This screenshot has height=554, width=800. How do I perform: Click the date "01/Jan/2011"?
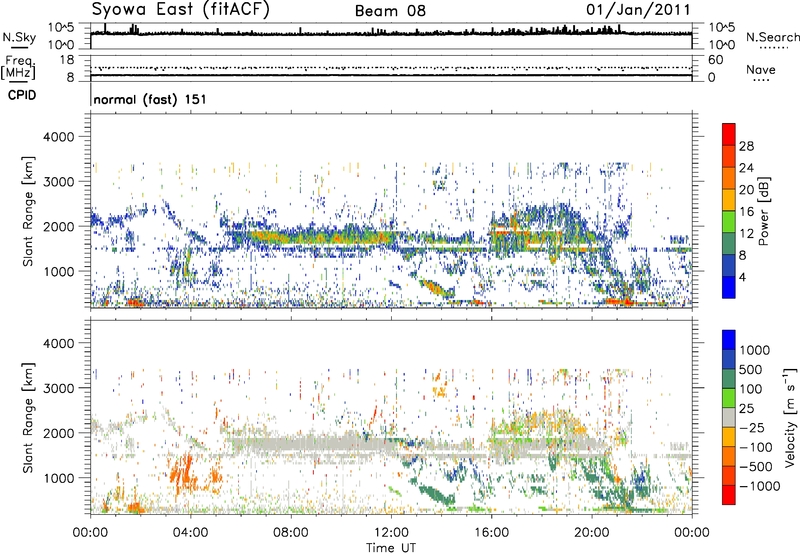pos(638,9)
